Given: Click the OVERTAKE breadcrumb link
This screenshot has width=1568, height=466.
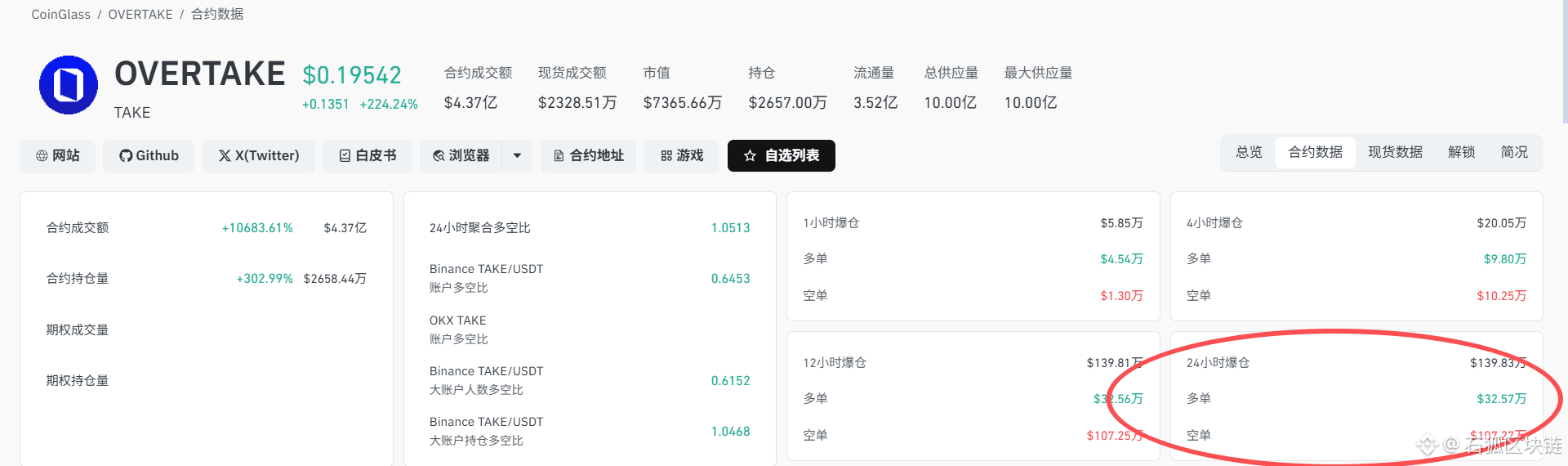Looking at the screenshot, I should 140,14.
